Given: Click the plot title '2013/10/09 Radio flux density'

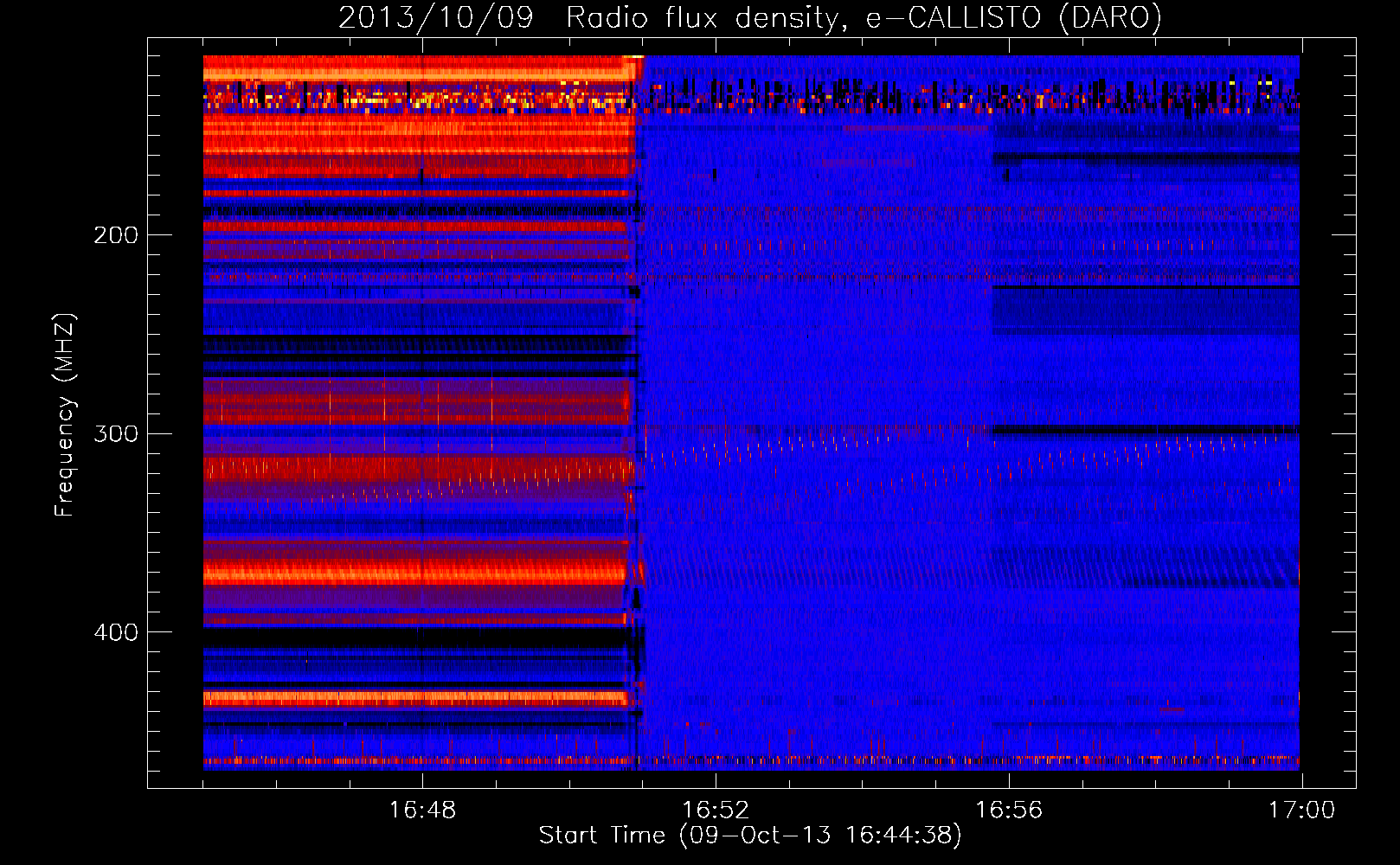Looking at the screenshot, I should click(750, 18).
